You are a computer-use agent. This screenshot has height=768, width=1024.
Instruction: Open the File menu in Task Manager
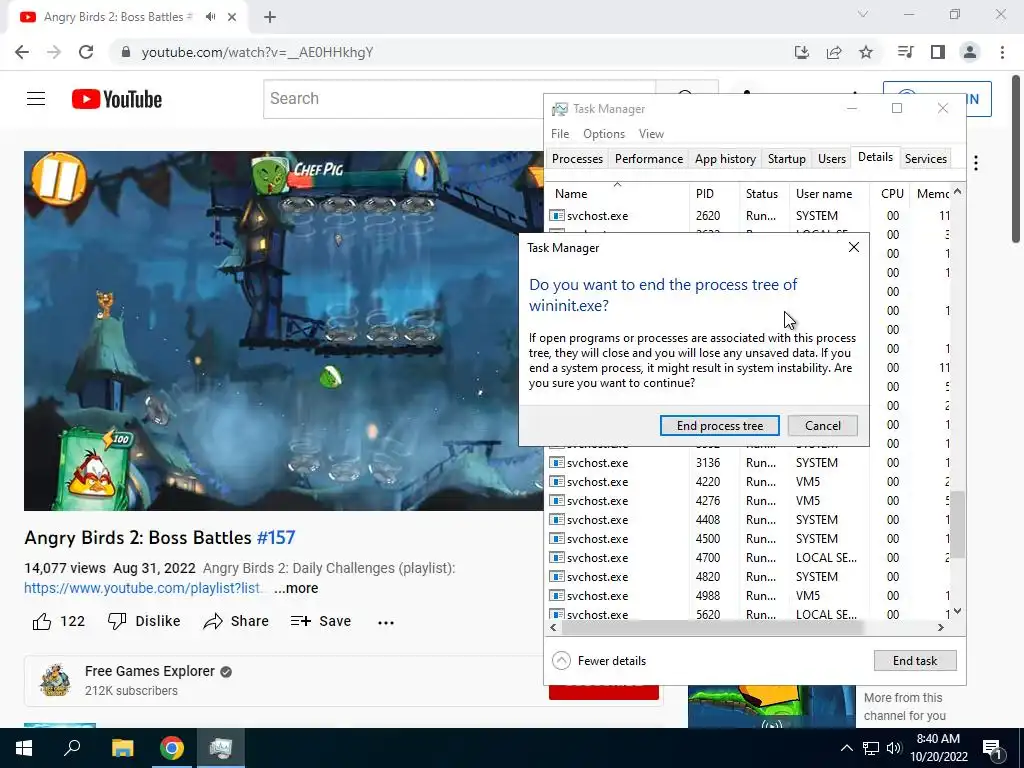click(560, 134)
